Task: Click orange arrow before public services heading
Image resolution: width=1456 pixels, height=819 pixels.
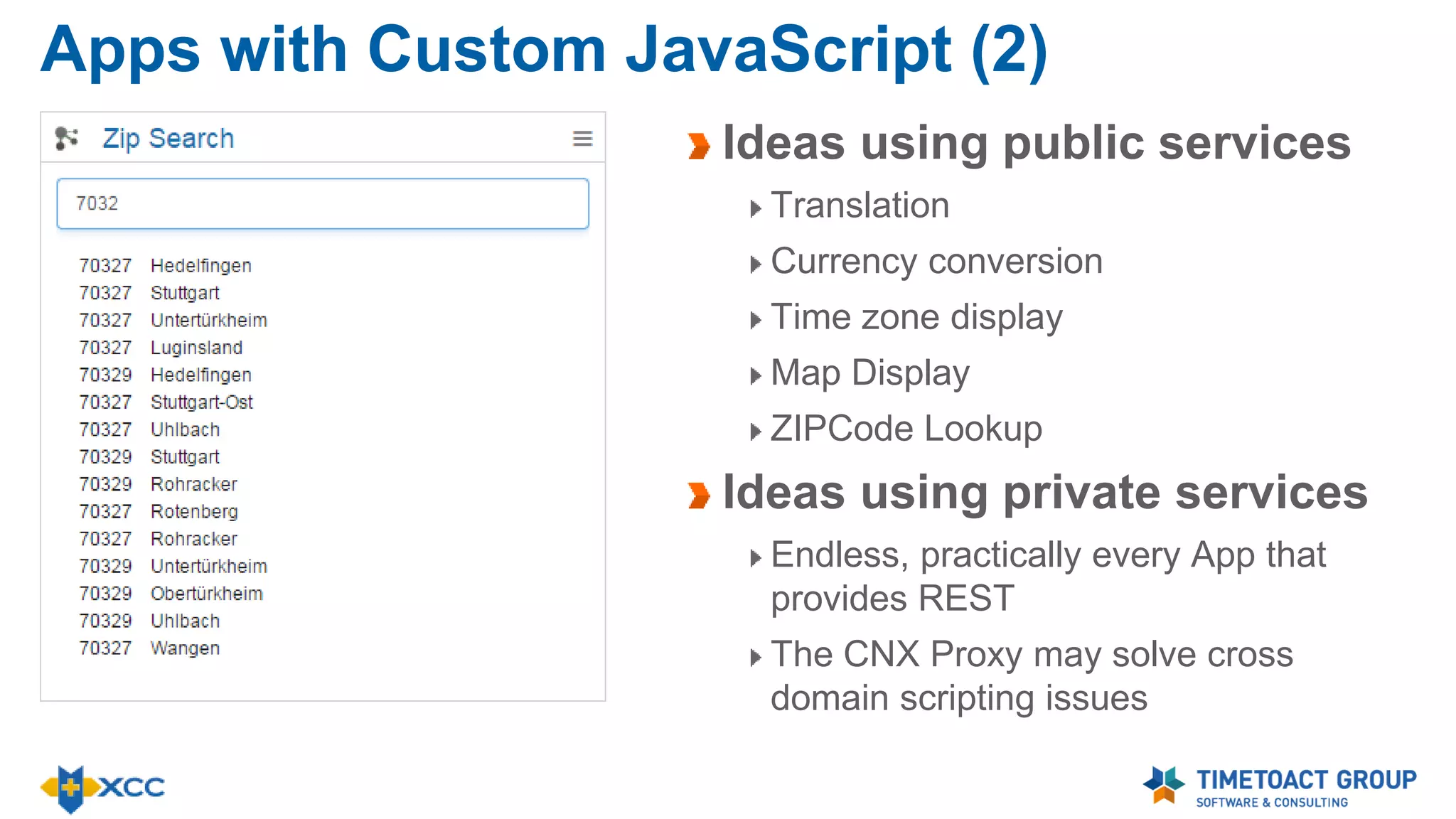Action: point(699,146)
